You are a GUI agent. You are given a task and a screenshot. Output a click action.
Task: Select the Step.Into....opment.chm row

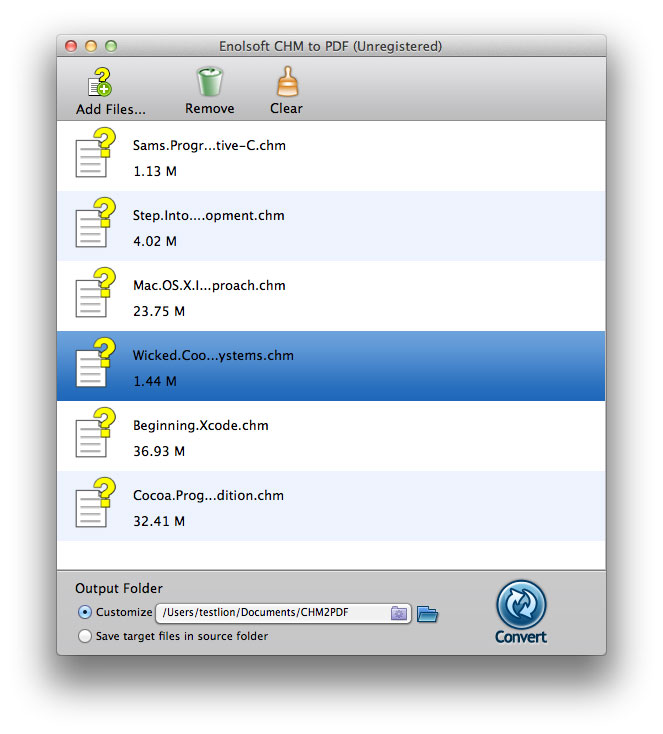(x=331, y=226)
